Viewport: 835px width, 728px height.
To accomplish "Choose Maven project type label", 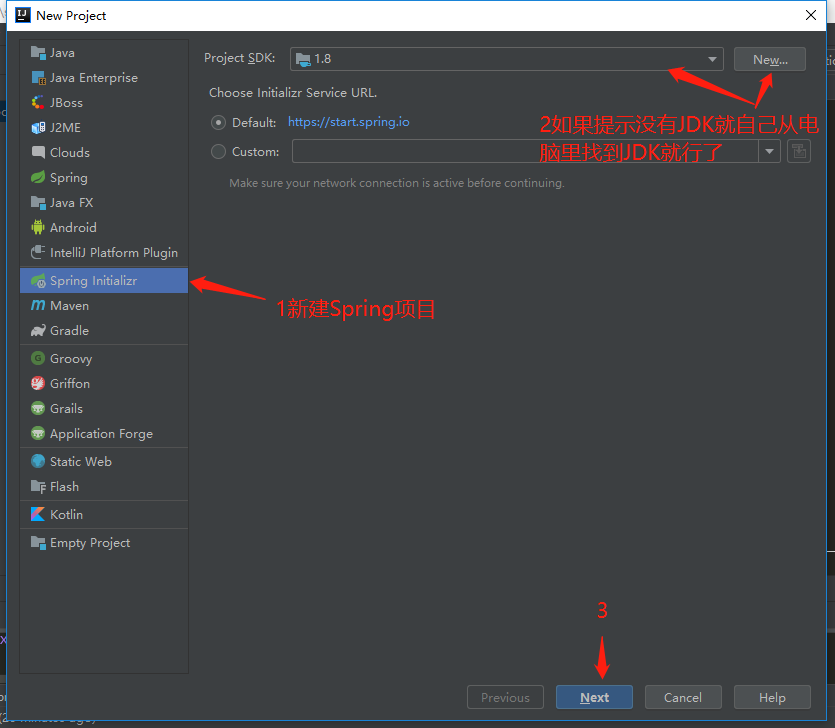I will (69, 306).
